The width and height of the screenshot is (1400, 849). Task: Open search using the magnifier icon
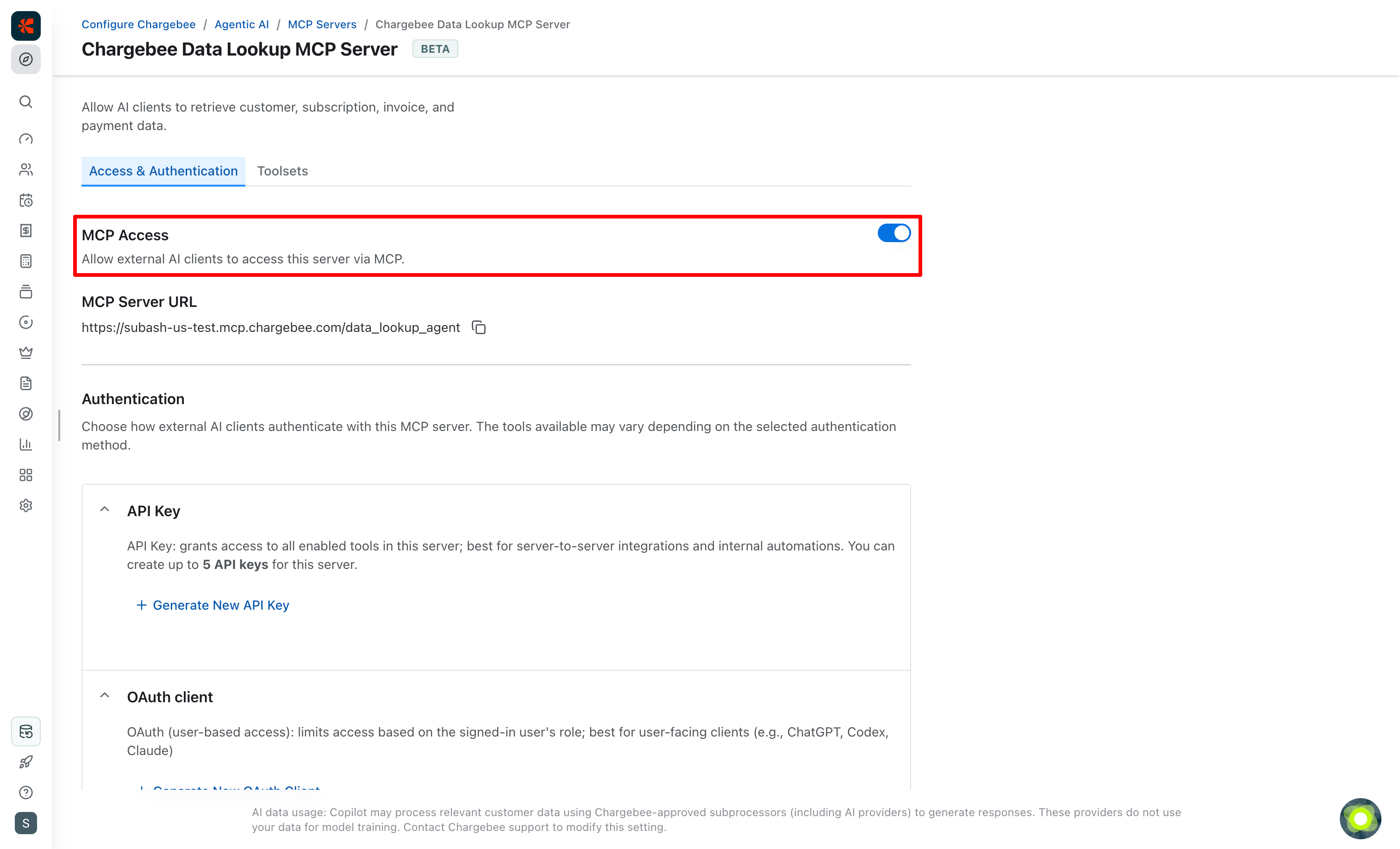(26, 102)
